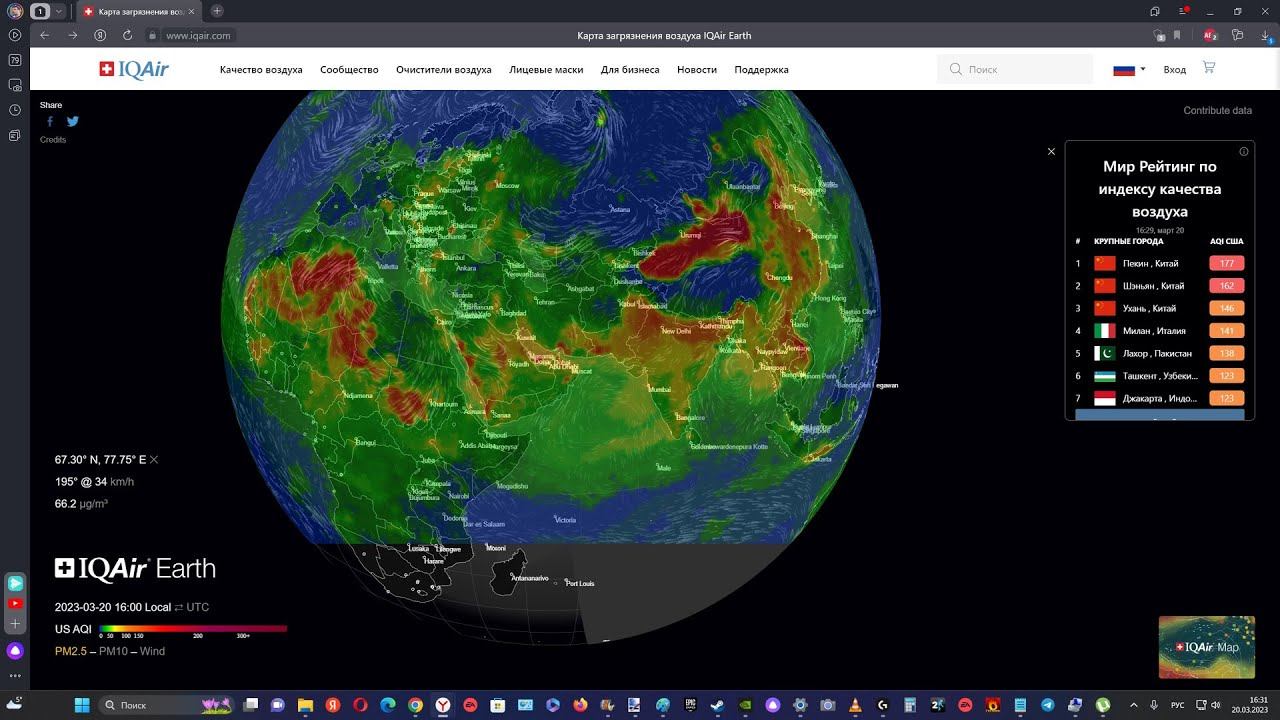This screenshot has width=1280, height=720.
Task: Click the Contribute data link
Action: (1217, 110)
